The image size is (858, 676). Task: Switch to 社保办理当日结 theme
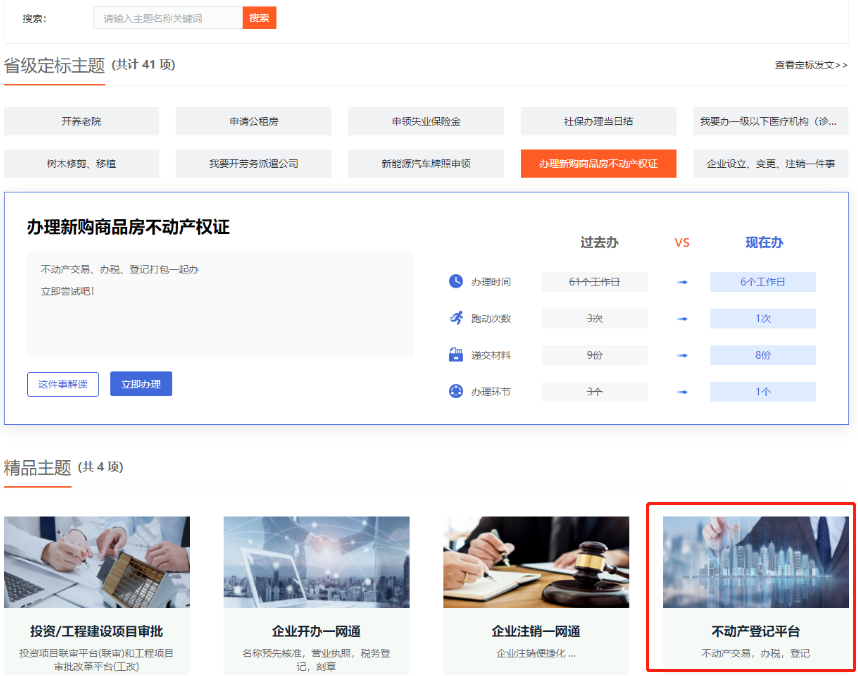[x=598, y=121]
